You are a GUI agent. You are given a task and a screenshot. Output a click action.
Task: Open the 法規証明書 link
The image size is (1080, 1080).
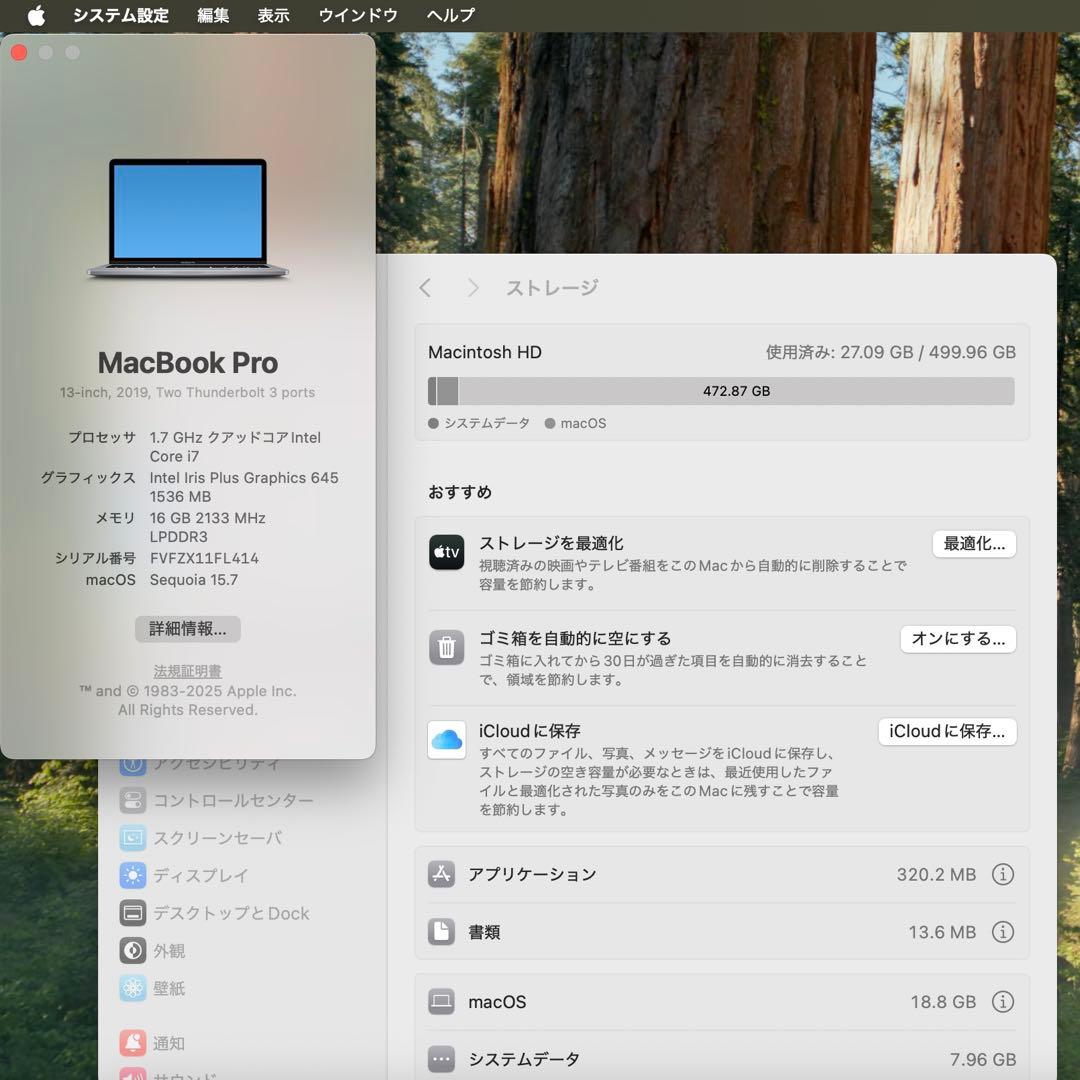point(186,670)
